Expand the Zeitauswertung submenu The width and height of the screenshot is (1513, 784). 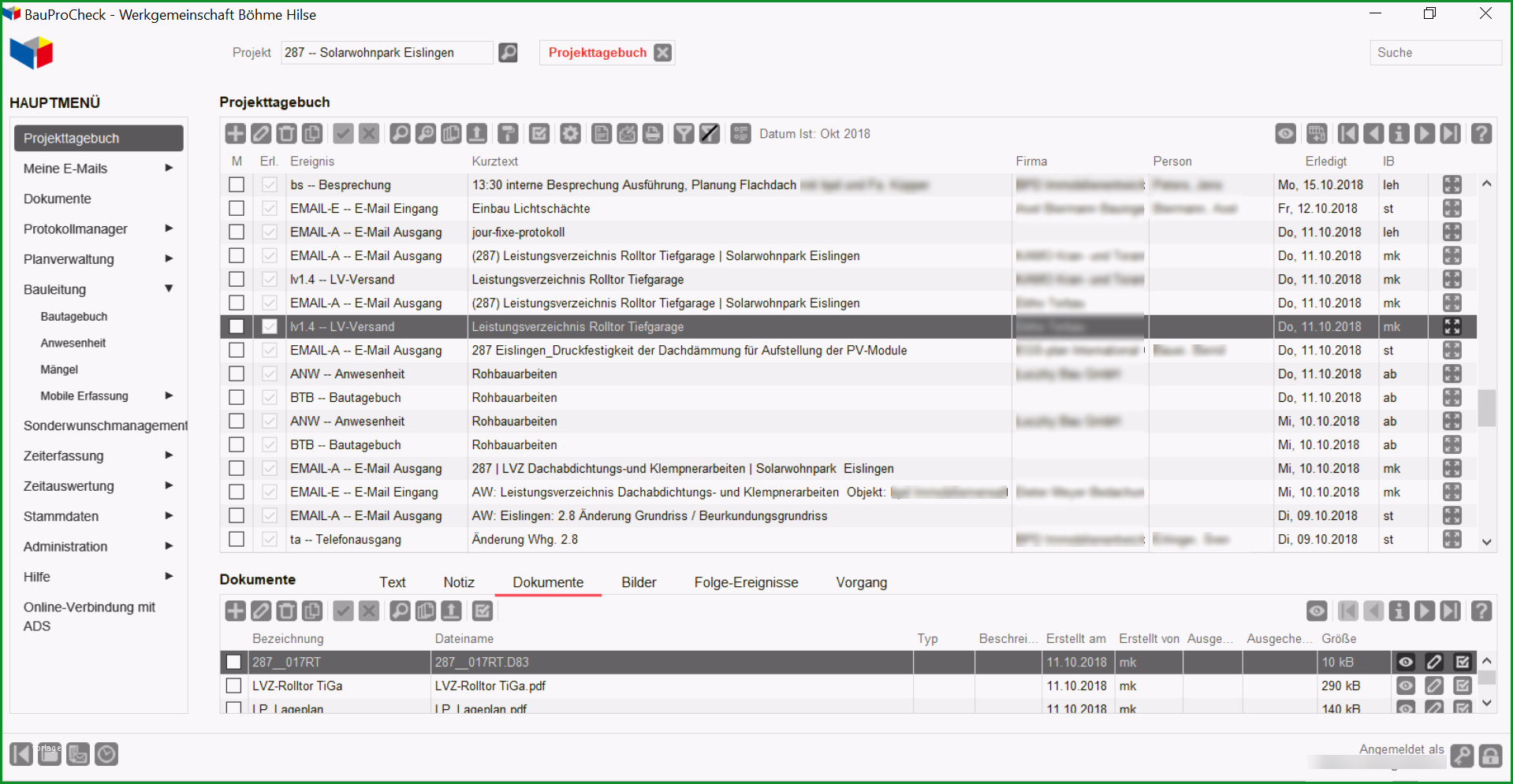pos(169,485)
